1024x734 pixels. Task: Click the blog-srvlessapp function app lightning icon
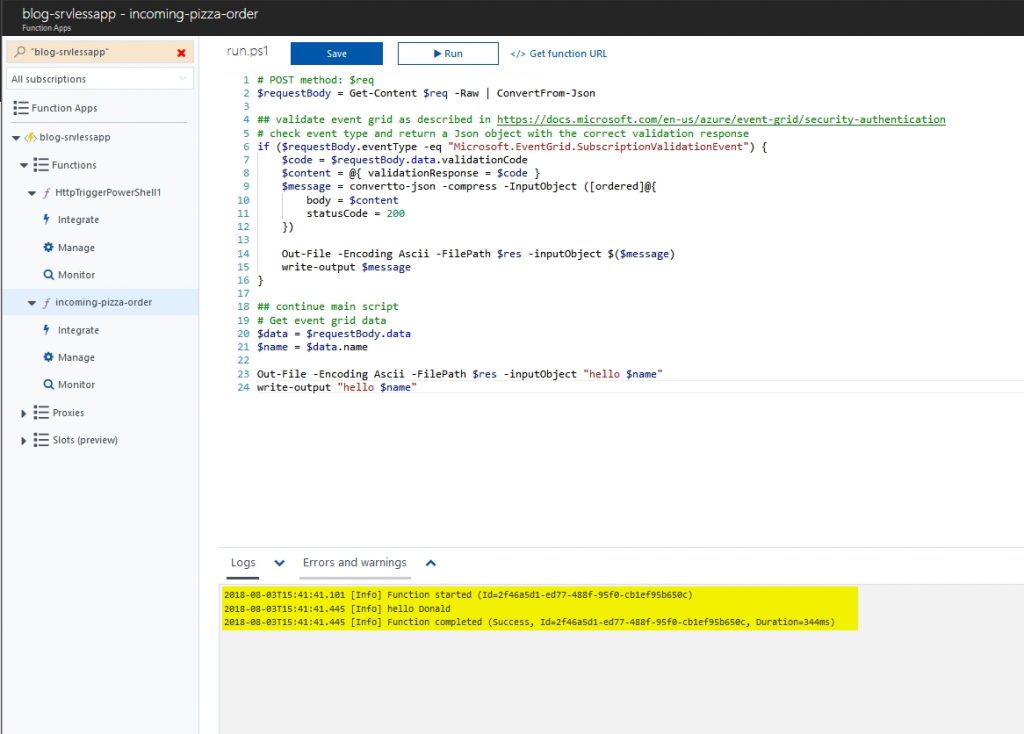(x=30, y=137)
